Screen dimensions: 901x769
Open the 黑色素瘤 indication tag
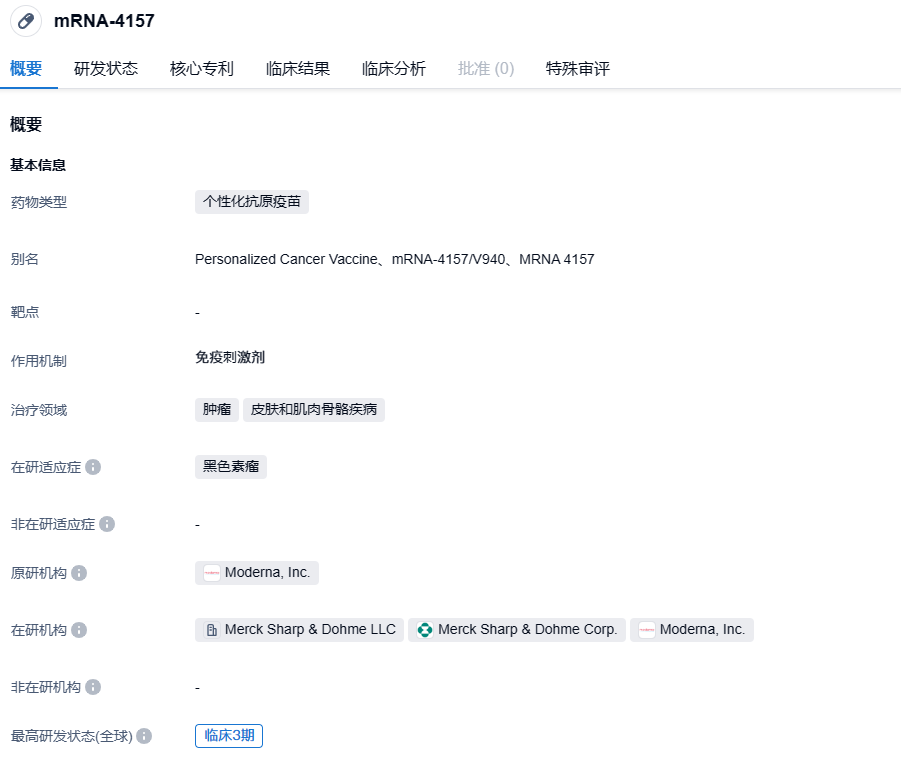tap(231, 467)
